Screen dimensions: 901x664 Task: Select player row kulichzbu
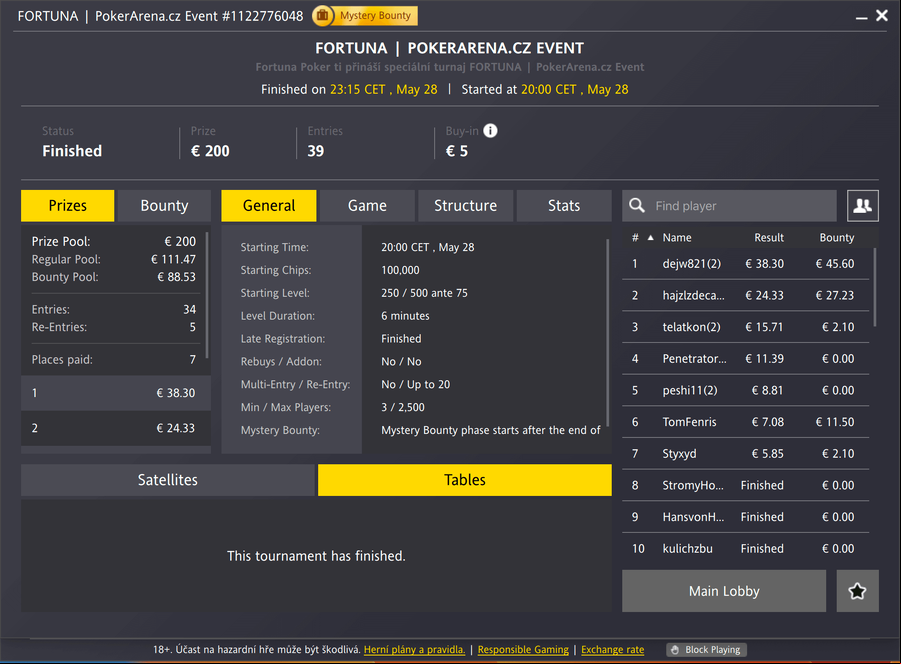click(745, 549)
